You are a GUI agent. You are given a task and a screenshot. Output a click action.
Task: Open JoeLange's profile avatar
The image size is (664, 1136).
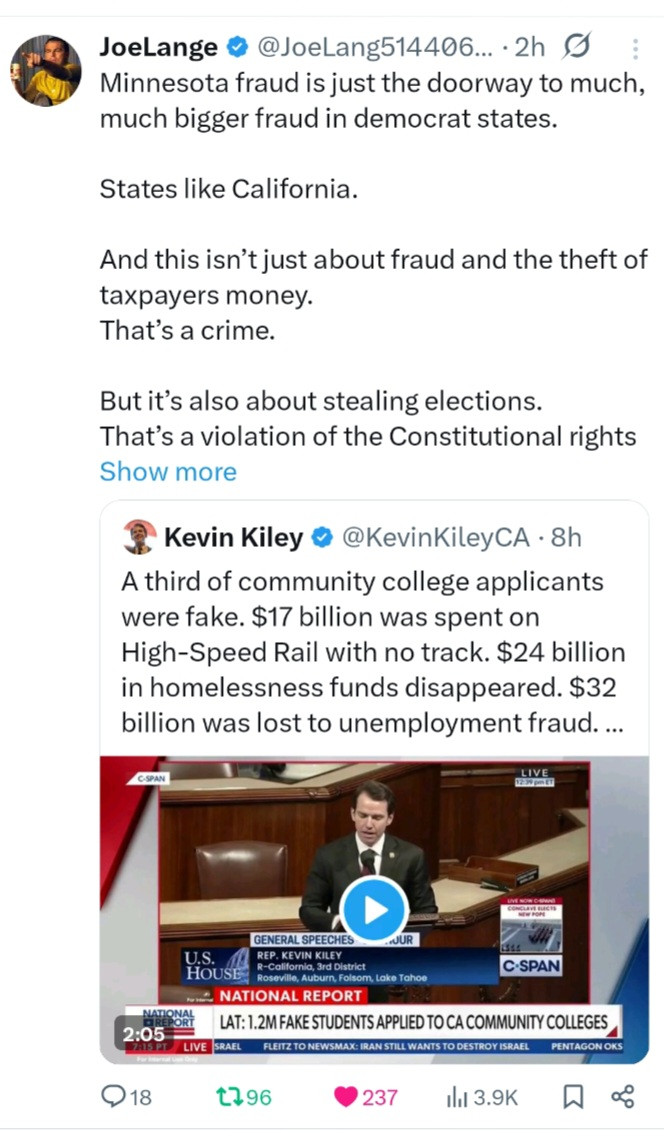click(x=46, y=70)
